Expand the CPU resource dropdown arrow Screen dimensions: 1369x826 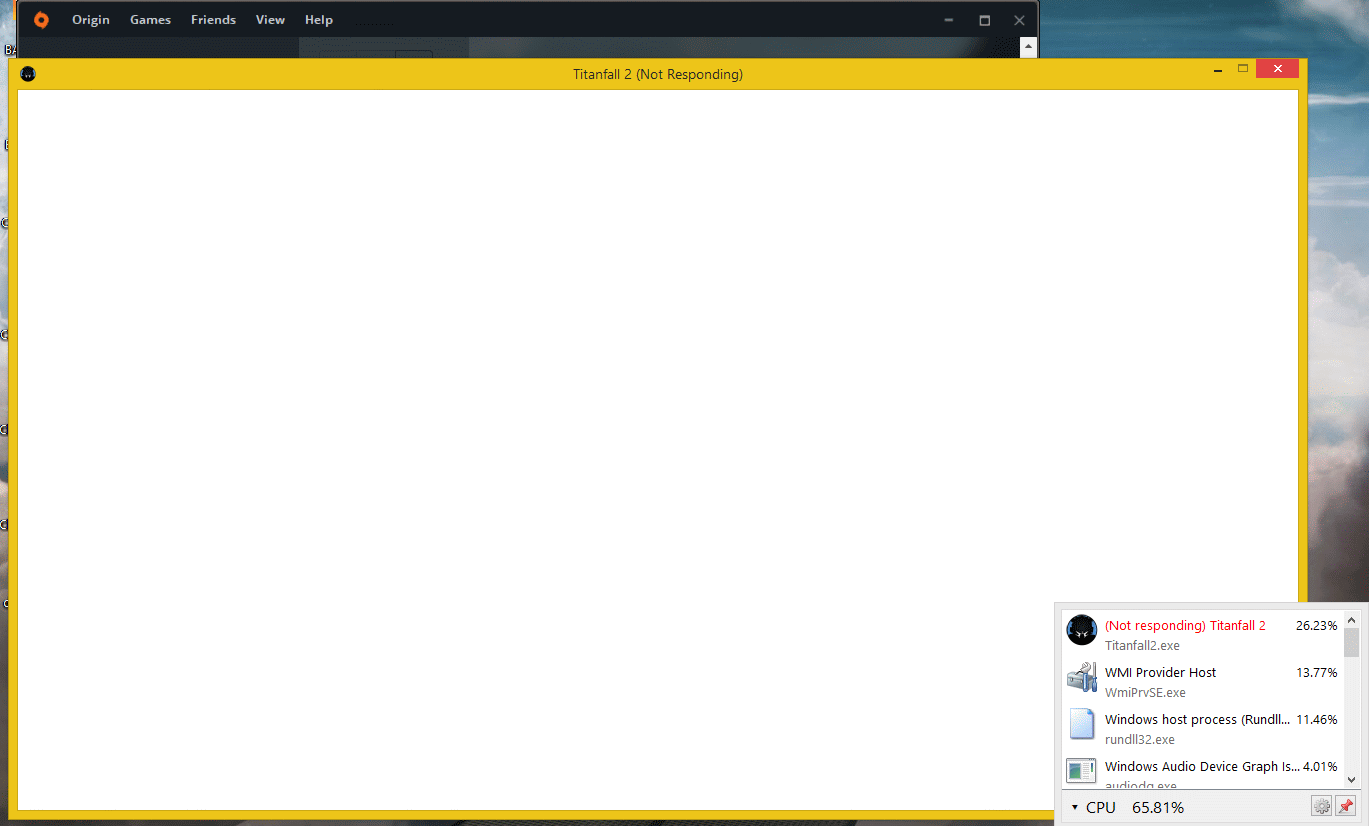pos(1075,808)
